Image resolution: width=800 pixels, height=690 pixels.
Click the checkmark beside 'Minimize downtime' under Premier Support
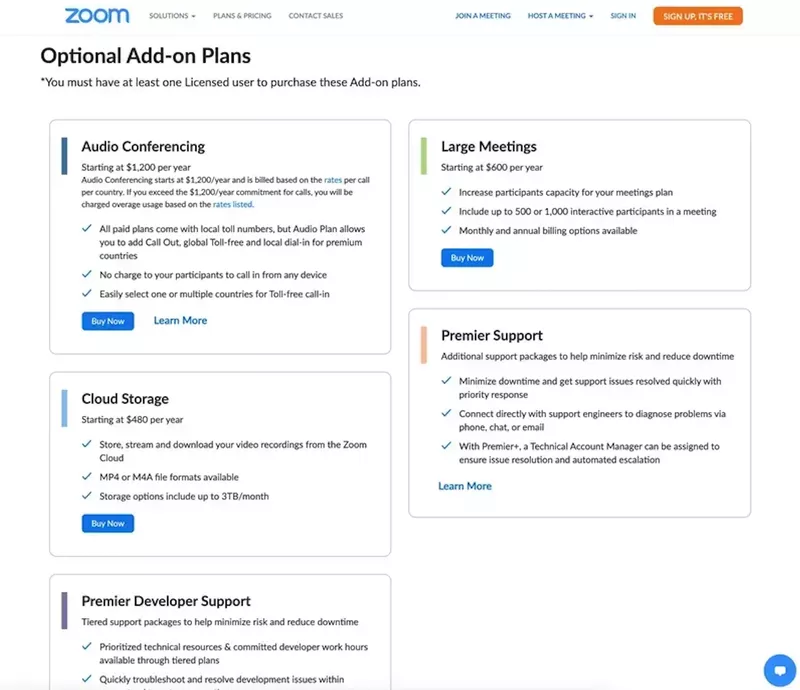[447, 381]
